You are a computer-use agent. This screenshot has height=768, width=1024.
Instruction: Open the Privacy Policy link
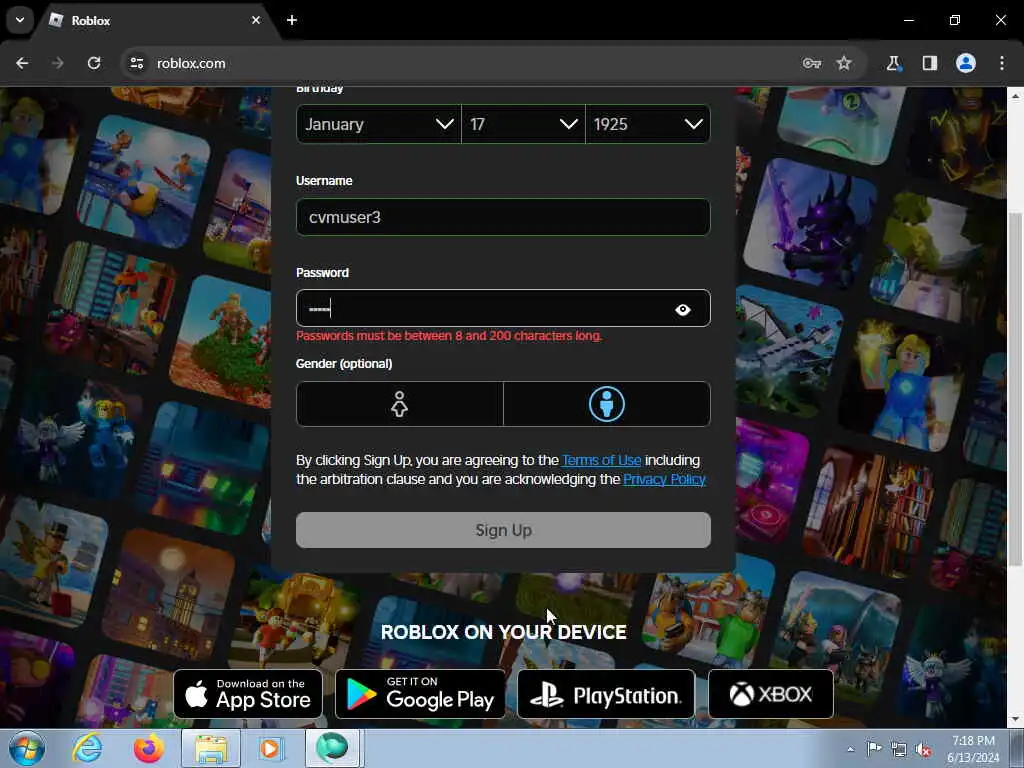click(x=664, y=479)
